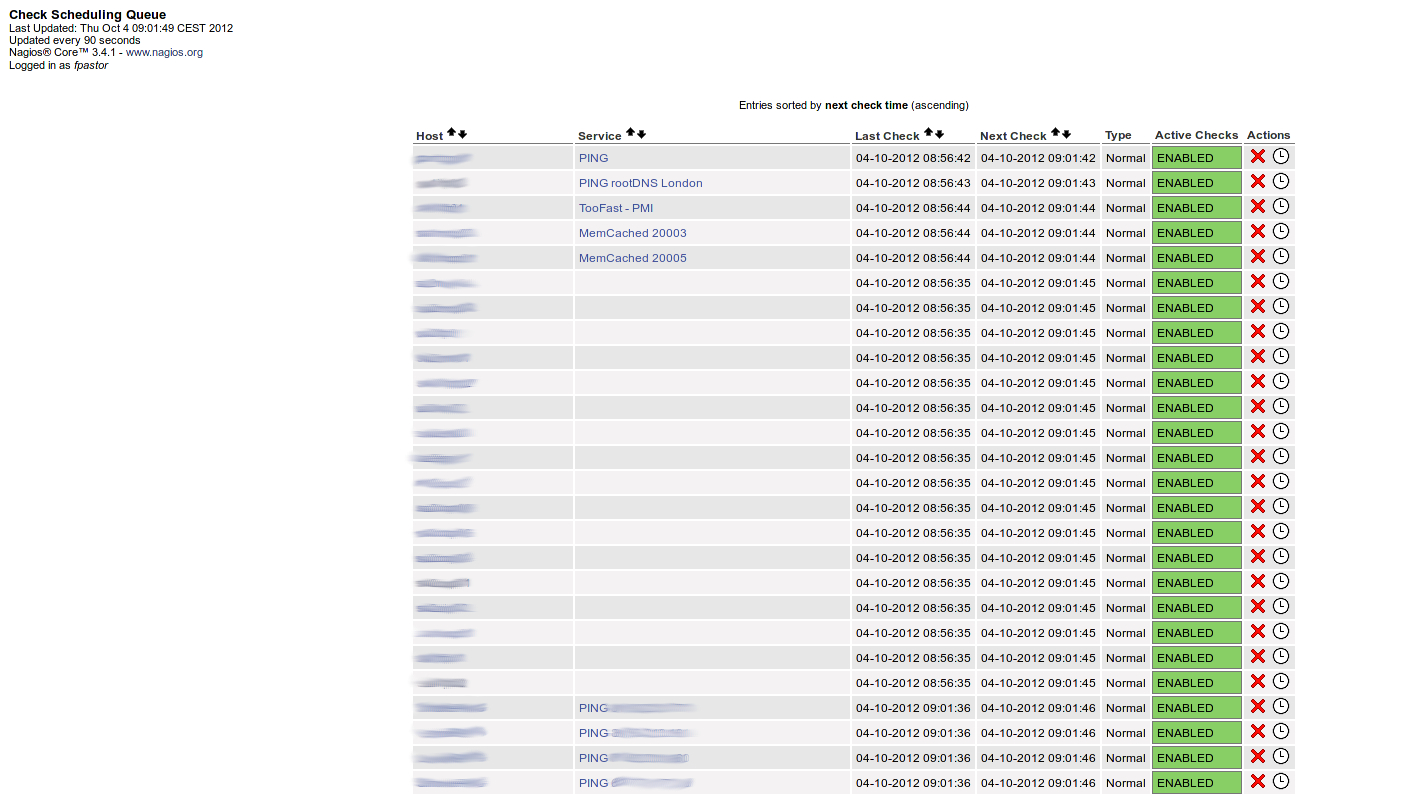Sort Host column descending with down arrow
Viewport: 1425px width, 794px height.
tap(462, 134)
